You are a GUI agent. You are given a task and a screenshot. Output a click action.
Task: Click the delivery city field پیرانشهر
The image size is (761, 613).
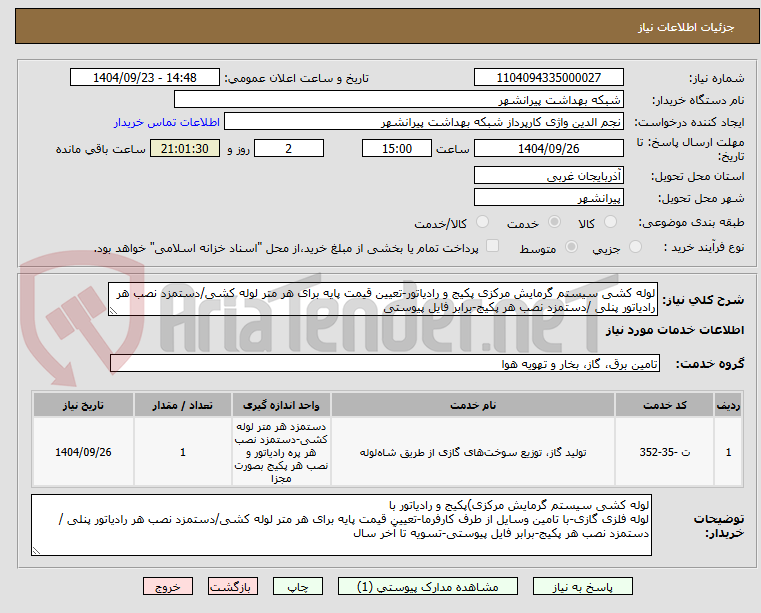pyautogui.click(x=548, y=198)
